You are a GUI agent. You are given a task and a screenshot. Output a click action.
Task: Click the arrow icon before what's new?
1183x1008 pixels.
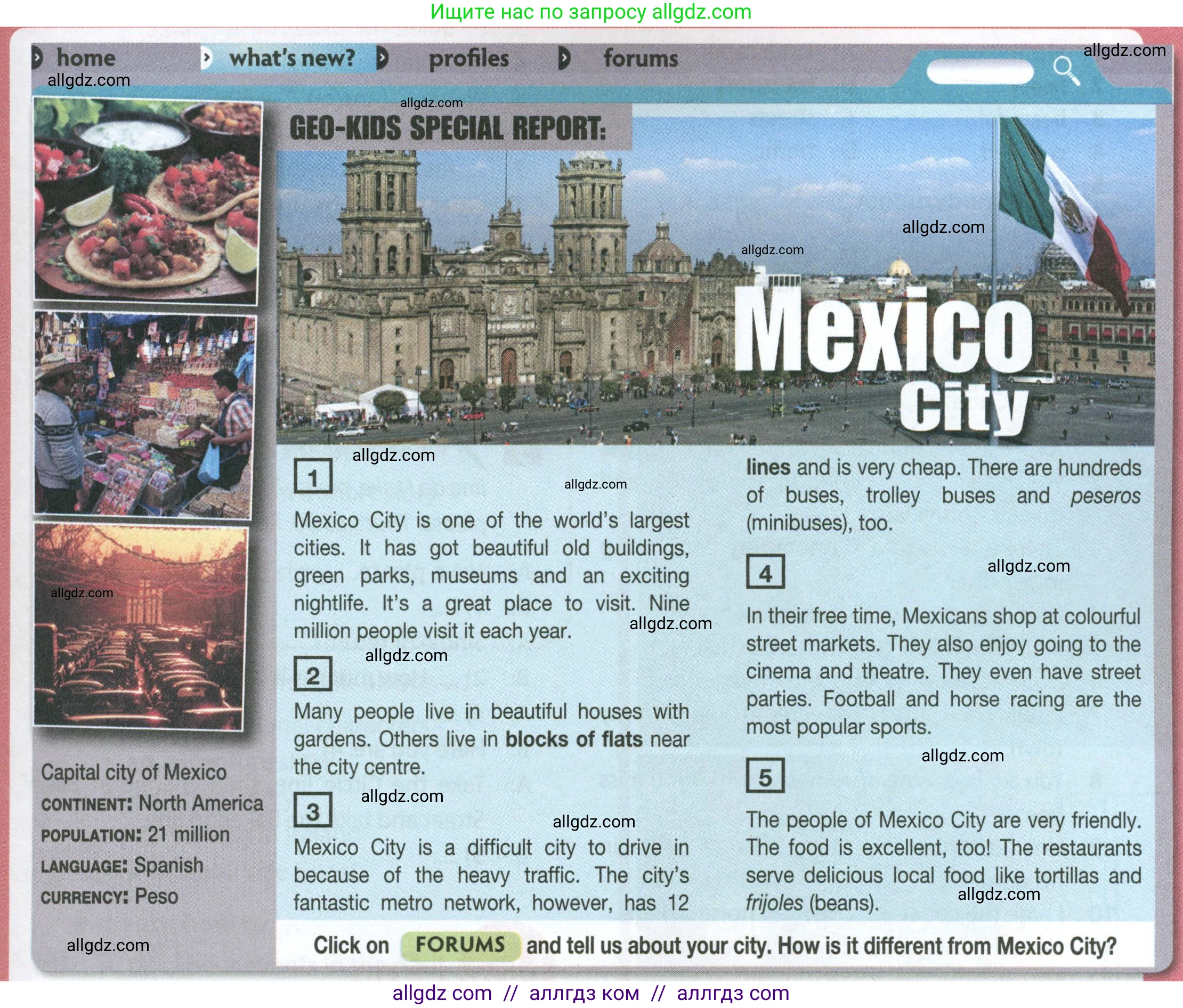tap(207, 58)
